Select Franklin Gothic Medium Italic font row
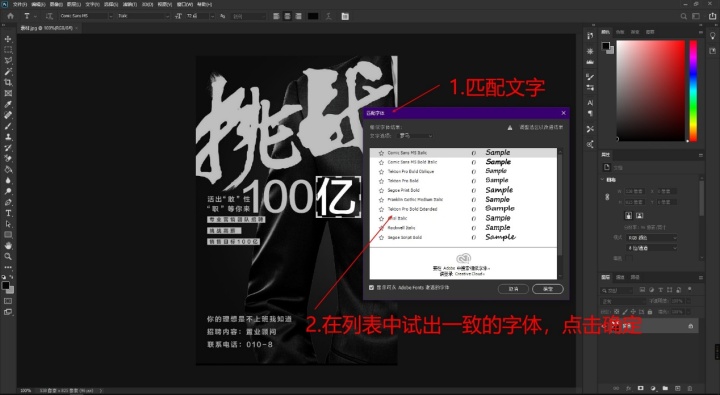Screen dimensions: 720x395 [463, 200]
